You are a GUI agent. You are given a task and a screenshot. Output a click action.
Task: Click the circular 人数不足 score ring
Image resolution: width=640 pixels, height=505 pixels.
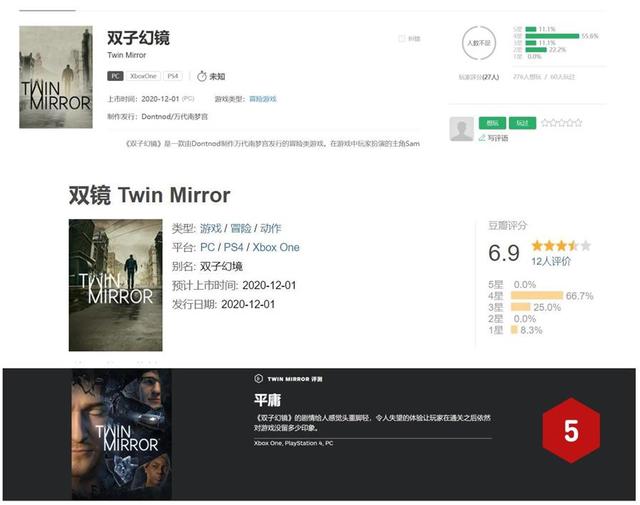479,43
